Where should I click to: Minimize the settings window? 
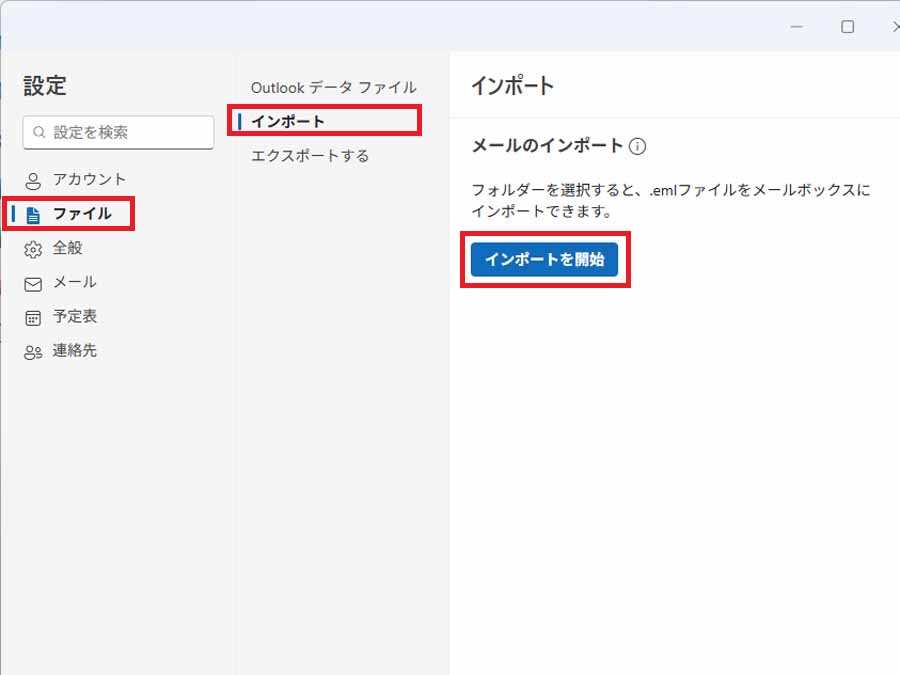pyautogui.click(x=797, y=27)
